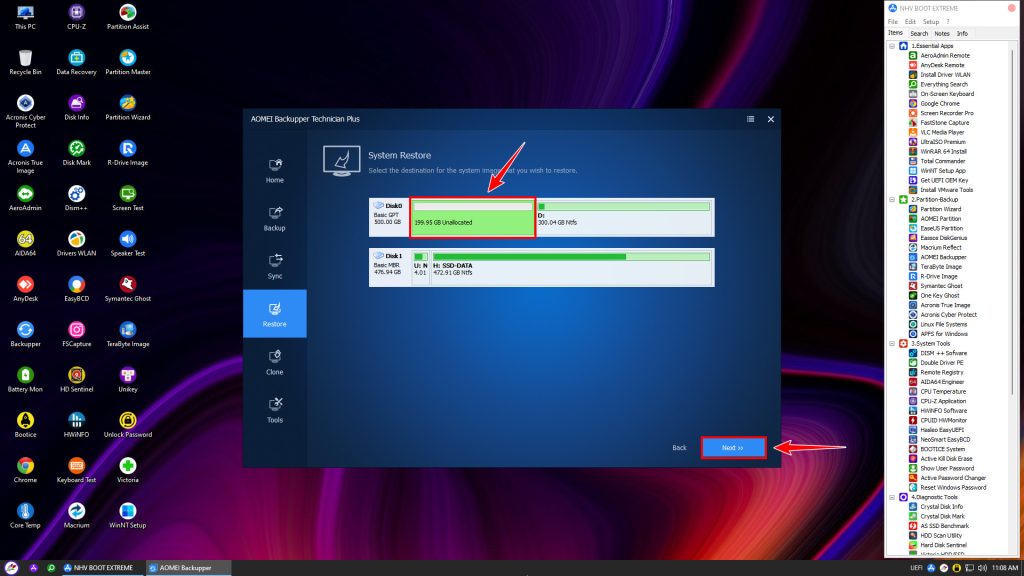The width and height of the screenshot is (1024, 576).
Task: Collapse the 1.Essential Apps tree group
Action: [x=892, y=46]
